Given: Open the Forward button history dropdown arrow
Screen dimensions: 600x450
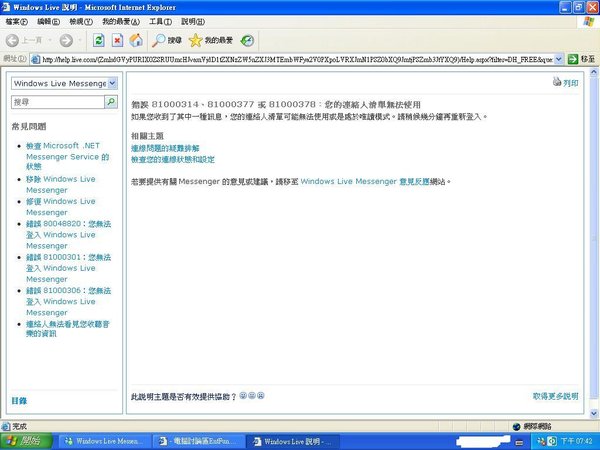Looking at the screenshot, I should tap(80, 40).
